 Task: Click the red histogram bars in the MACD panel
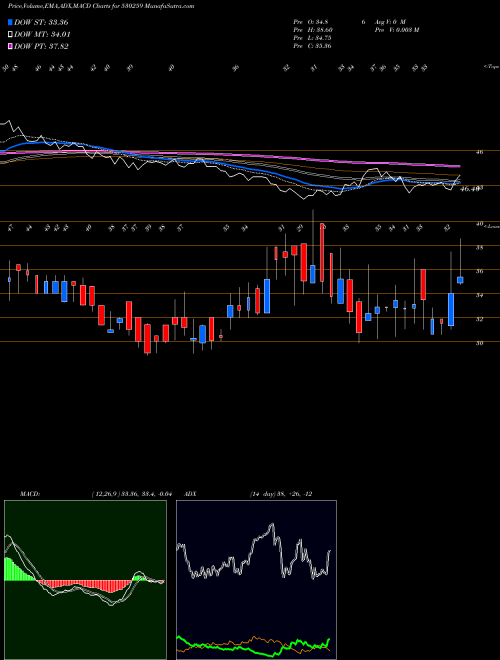tap(84, 586)
